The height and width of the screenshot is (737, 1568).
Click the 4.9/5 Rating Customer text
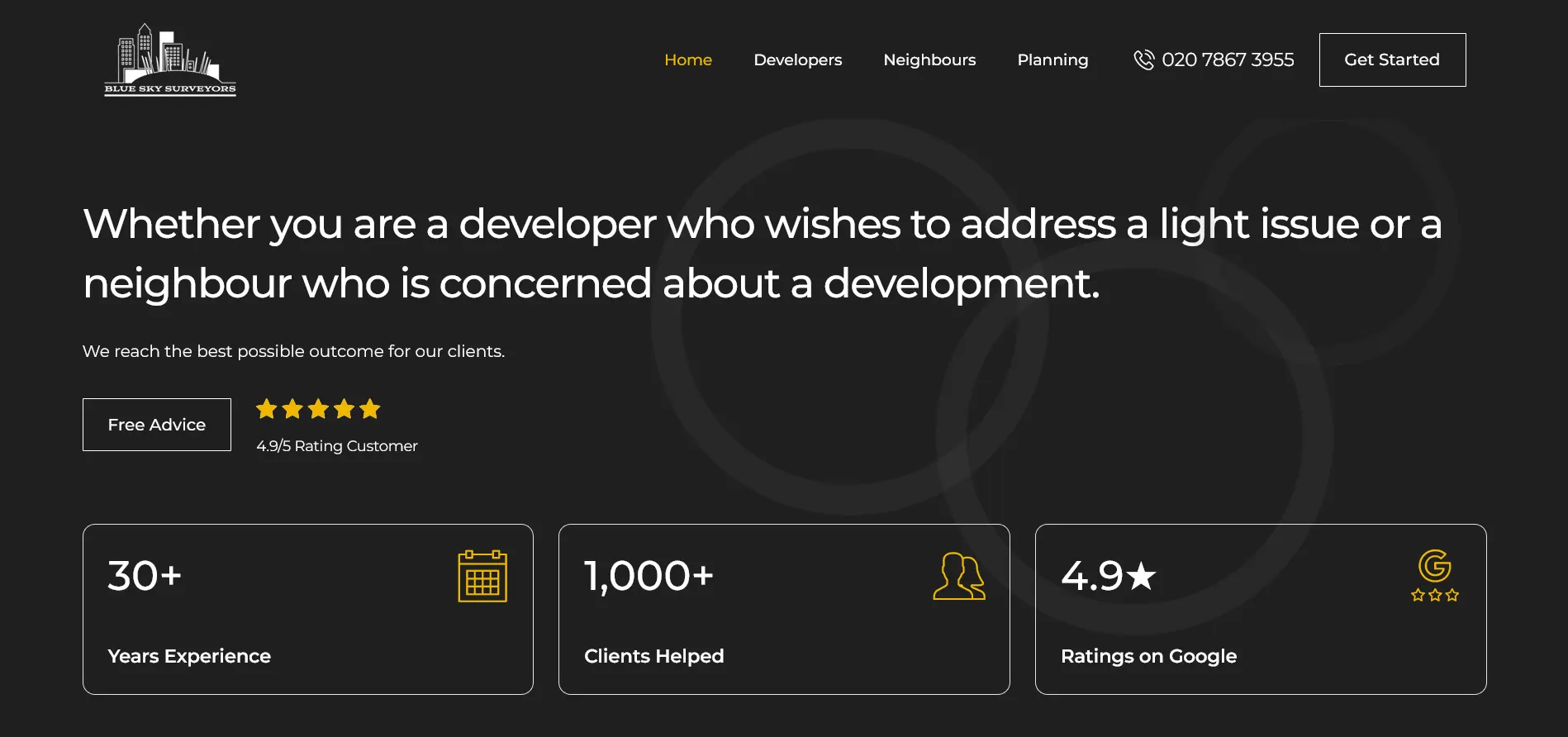point(337,446)
